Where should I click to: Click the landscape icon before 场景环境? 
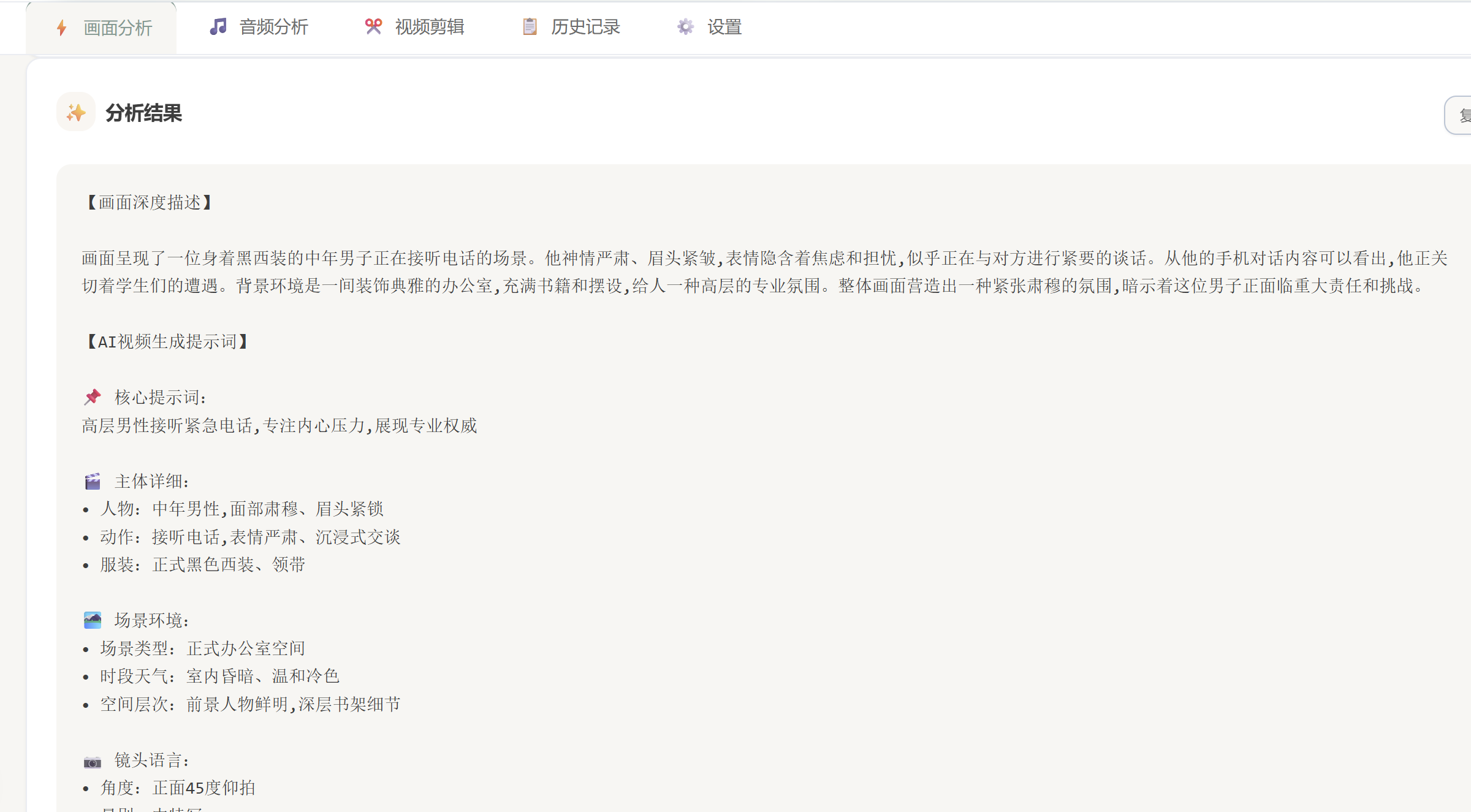tap(93, 620)
